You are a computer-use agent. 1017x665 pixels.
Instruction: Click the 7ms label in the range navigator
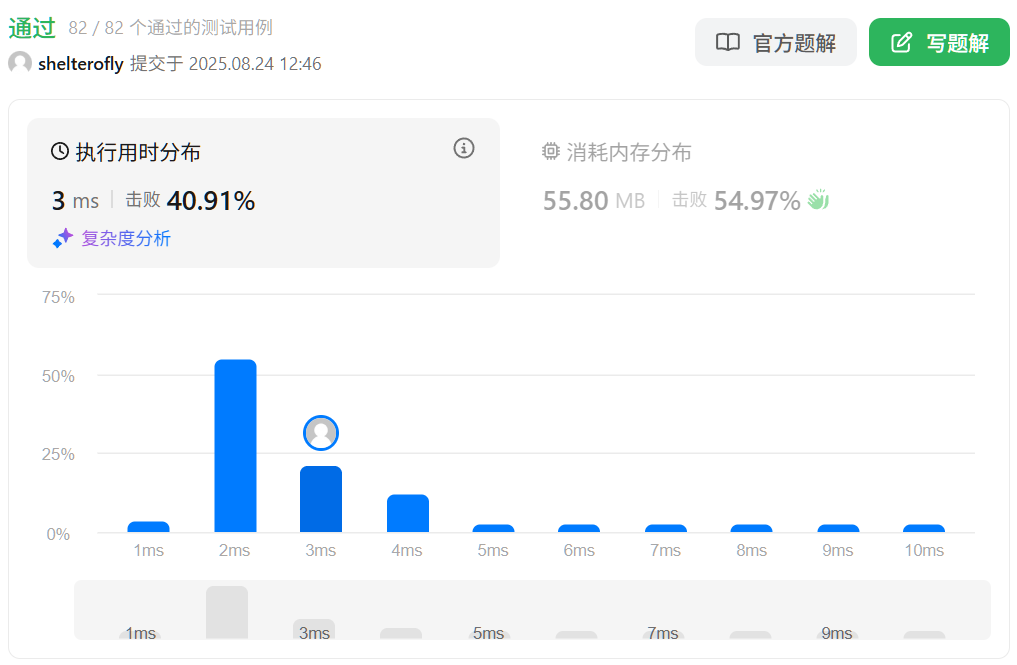(663, 633)
